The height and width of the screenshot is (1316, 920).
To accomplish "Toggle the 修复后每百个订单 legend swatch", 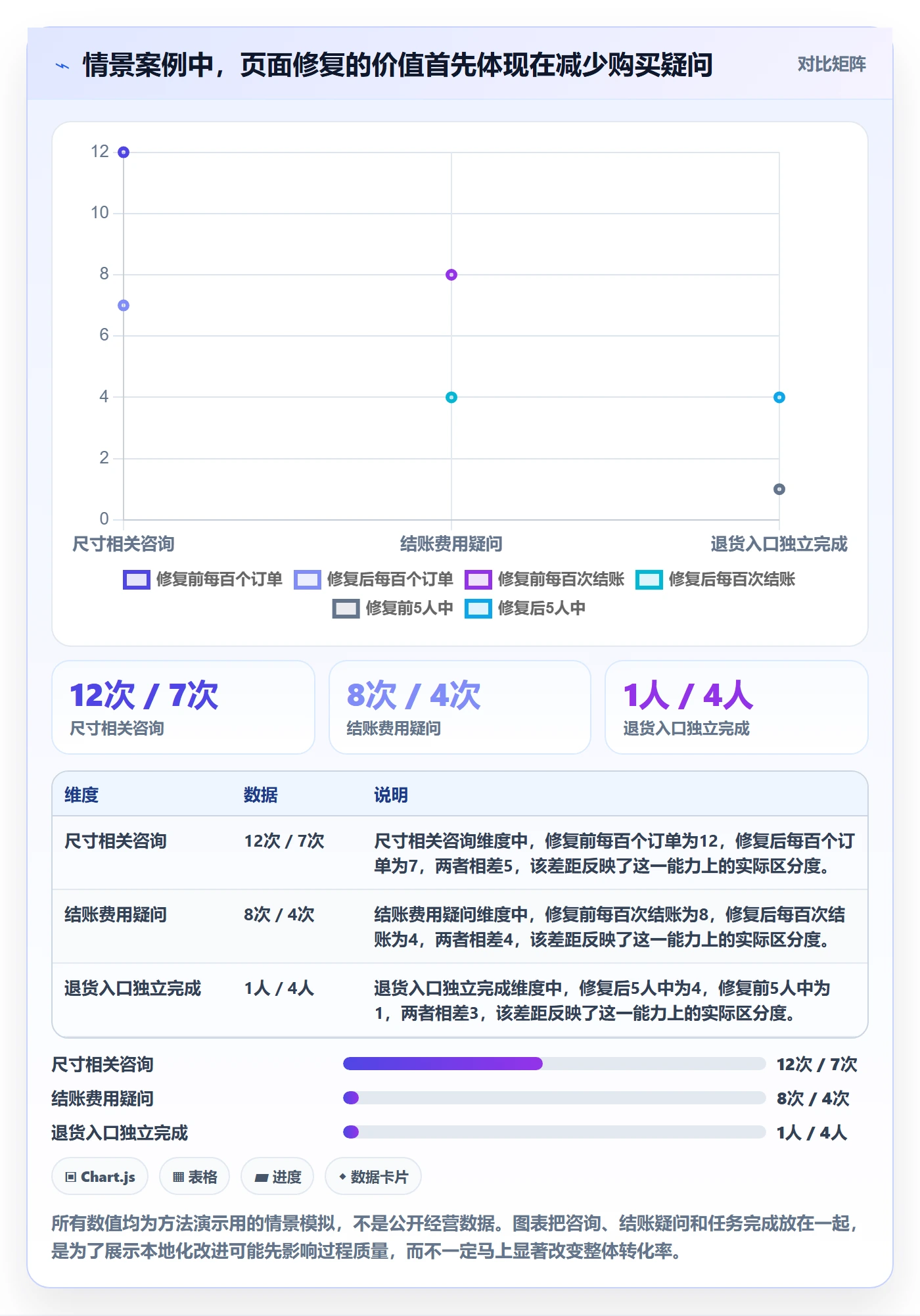I will [308, 580].
